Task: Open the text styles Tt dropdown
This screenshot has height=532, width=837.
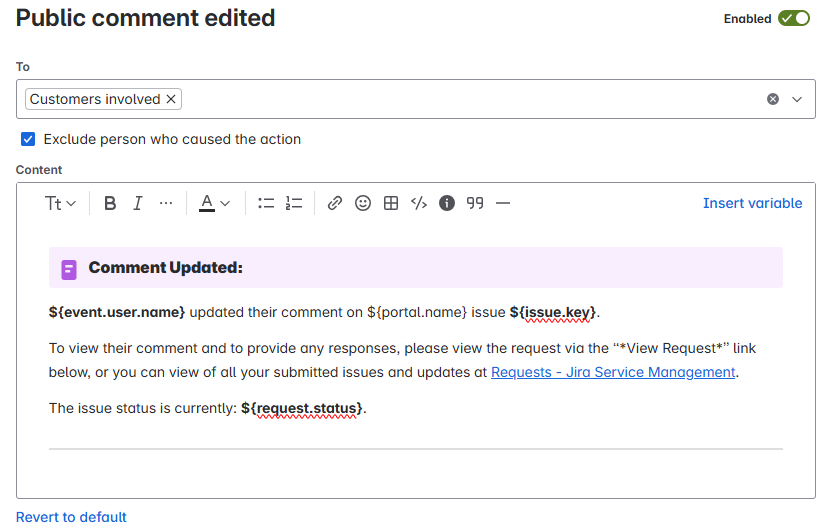Action: click(60, 203)
